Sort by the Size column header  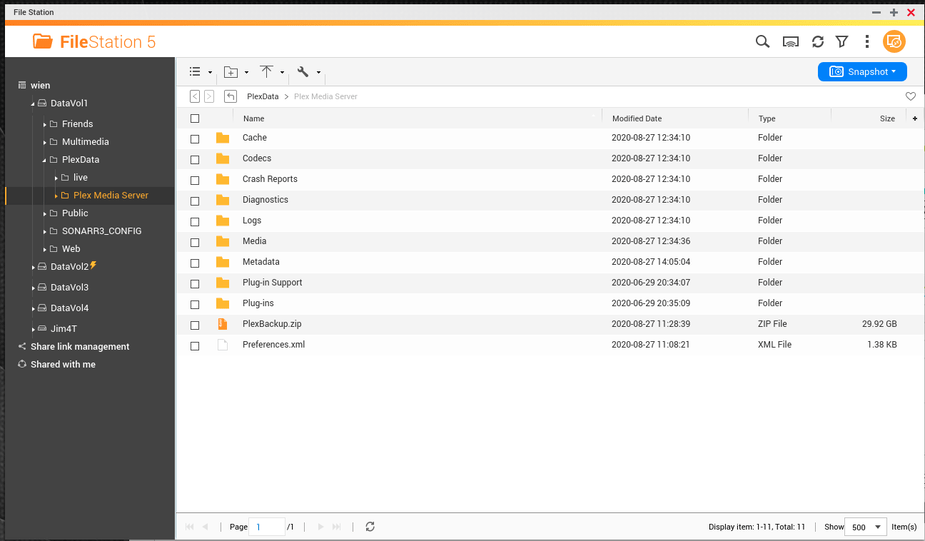click(887, 119)
